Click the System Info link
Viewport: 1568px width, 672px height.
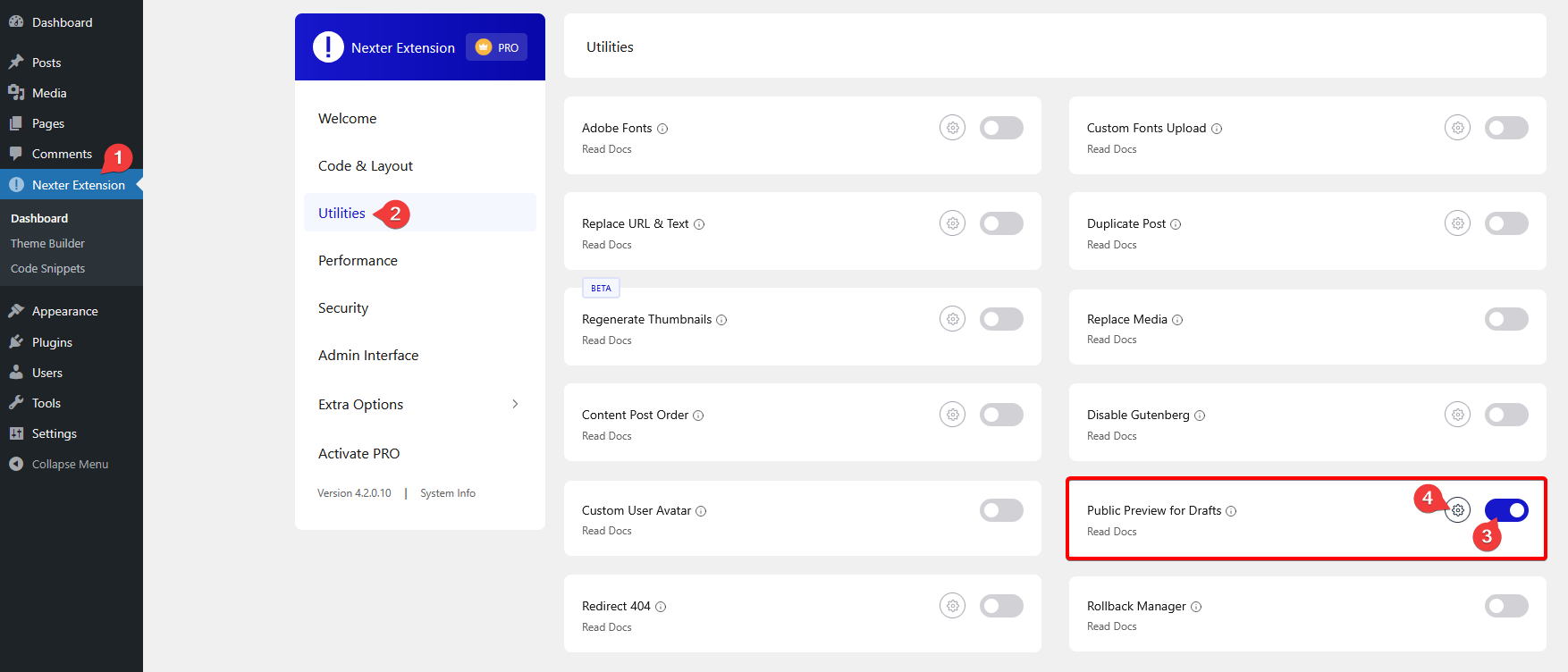coord(447,492)
